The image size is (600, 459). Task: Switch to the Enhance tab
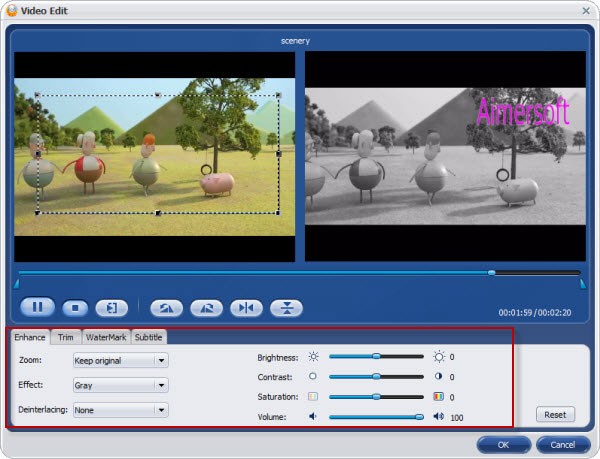tap(30, 337)
